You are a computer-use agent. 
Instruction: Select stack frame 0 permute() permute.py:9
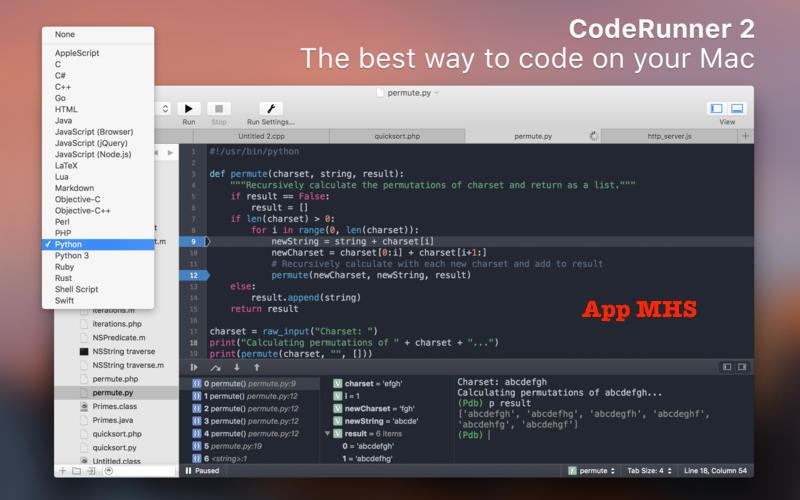[x=249, y=384]
